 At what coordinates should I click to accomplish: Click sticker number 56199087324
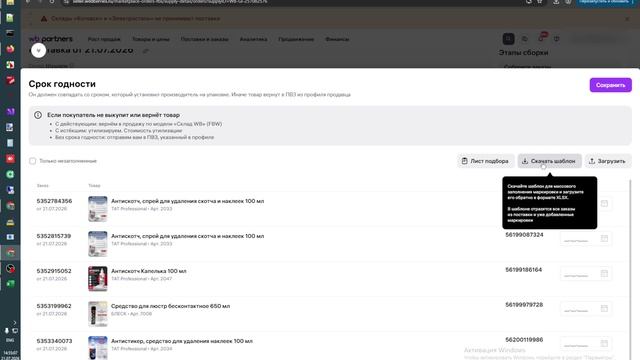524,235
